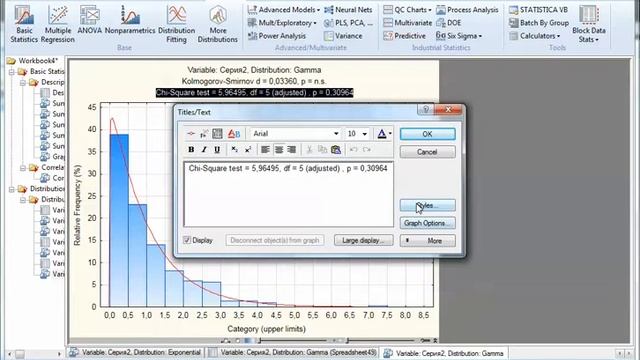Apply italic formatting in Titles/Text dialog
Screen dimensions: 640x360
[204, 150]
